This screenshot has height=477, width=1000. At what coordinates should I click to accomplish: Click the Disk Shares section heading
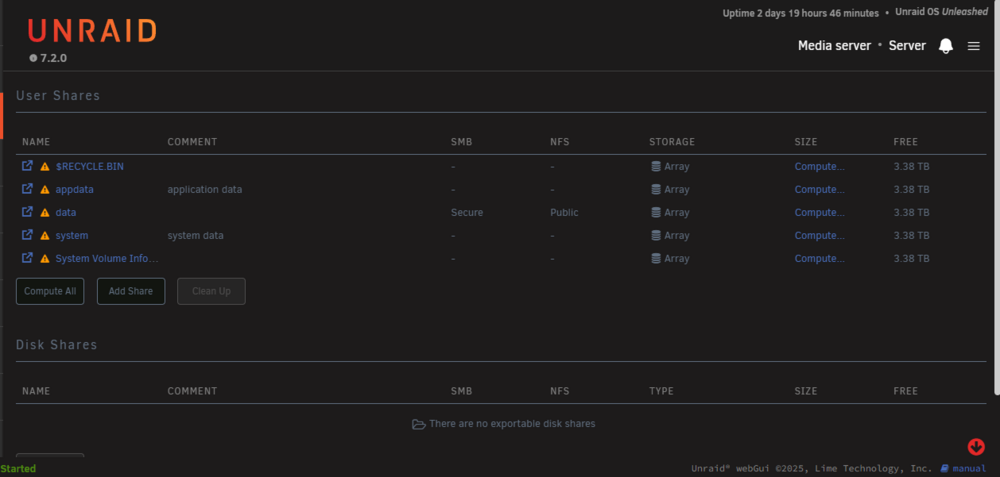pyautogui.click(x=57, y=345)
